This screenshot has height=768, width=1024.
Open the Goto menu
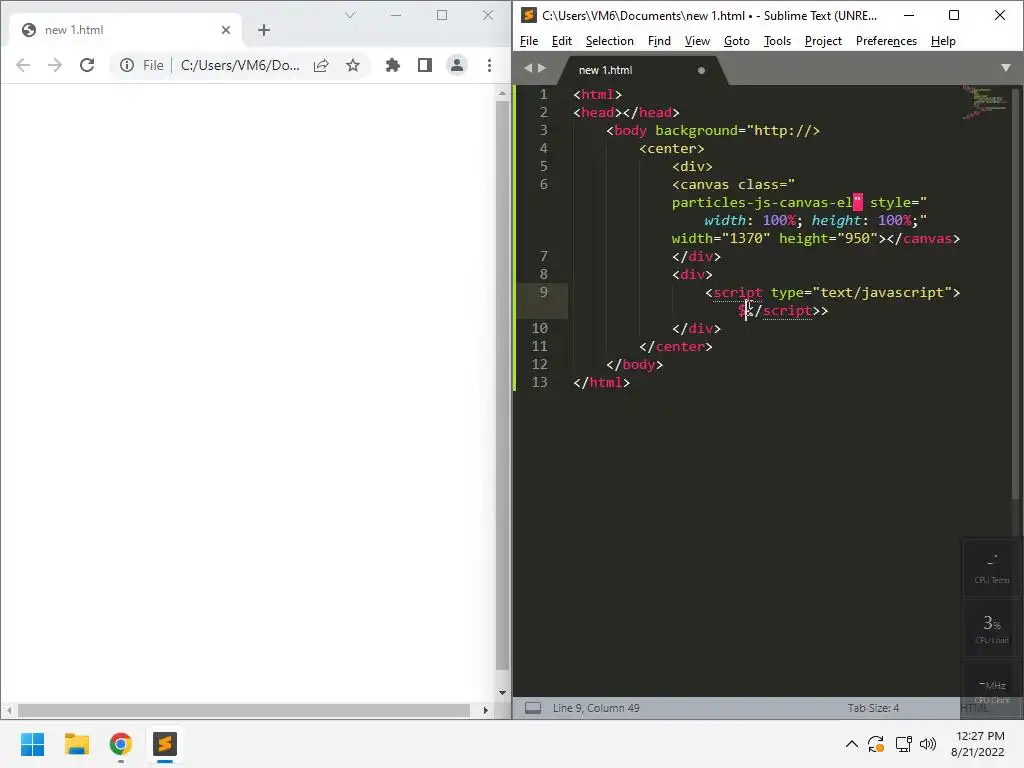(x=737, y=41)
